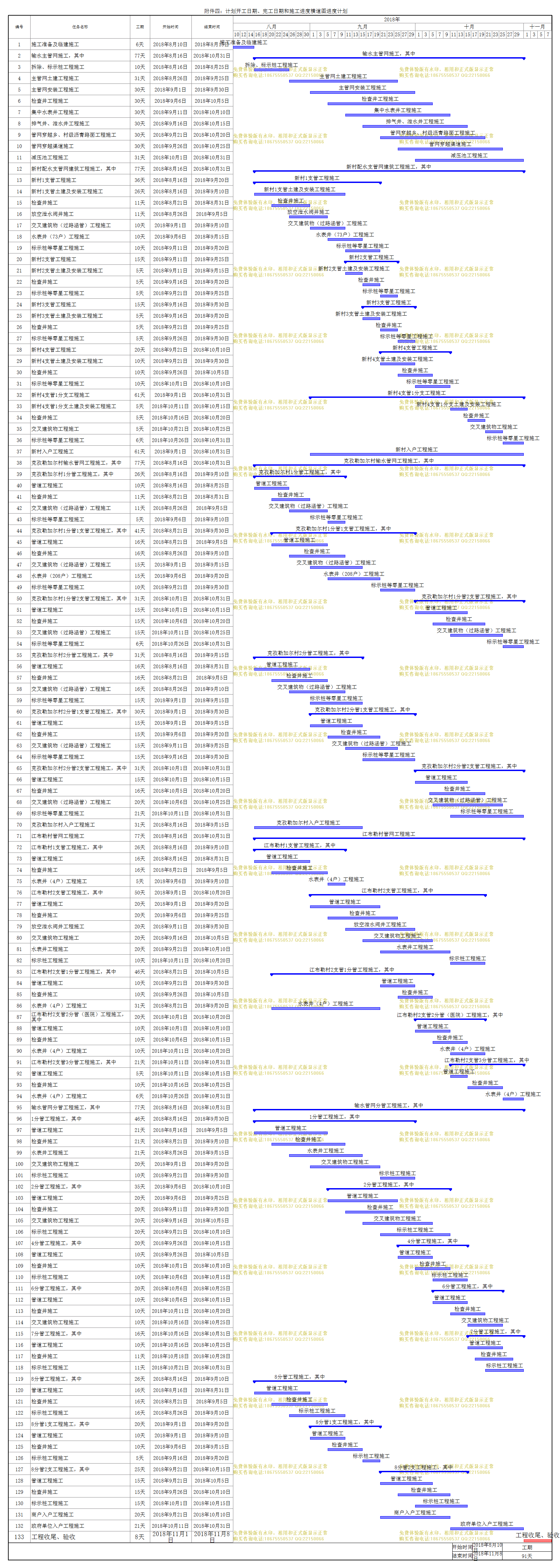Select task 工程收尾、验收 in row 133

coord(54,1537)
